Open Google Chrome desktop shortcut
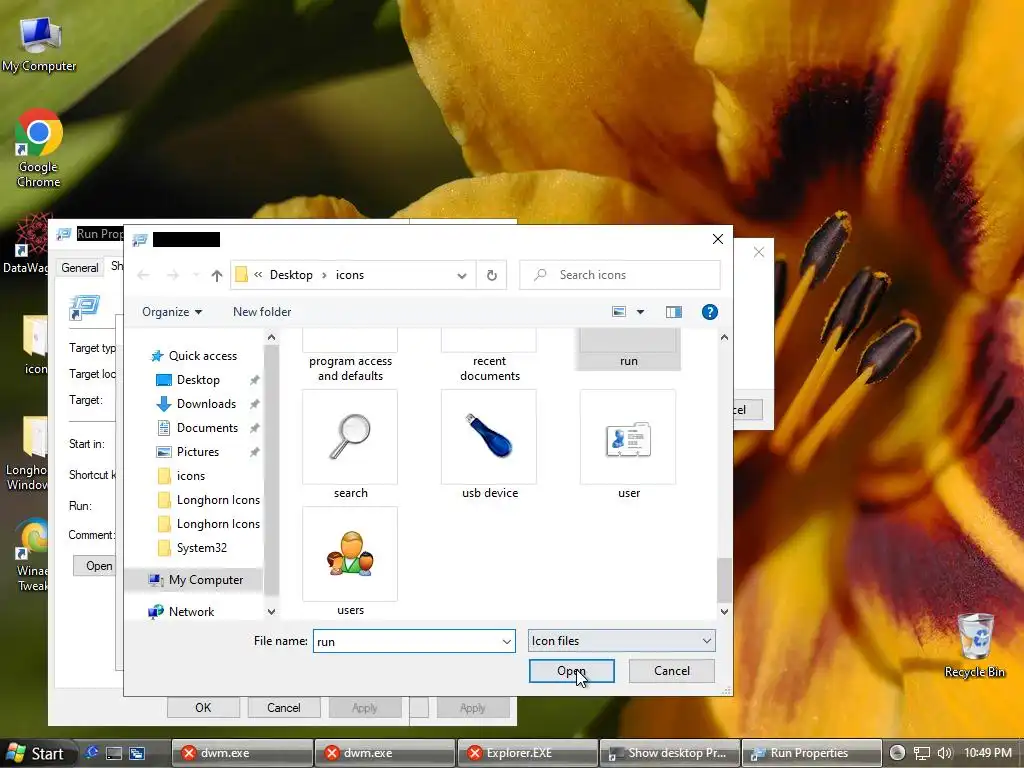 coord(39,149)
